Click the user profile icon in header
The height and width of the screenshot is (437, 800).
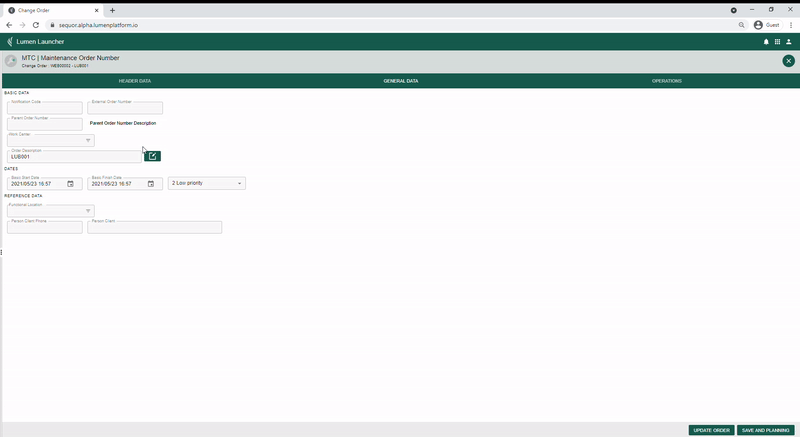point(788,42)
